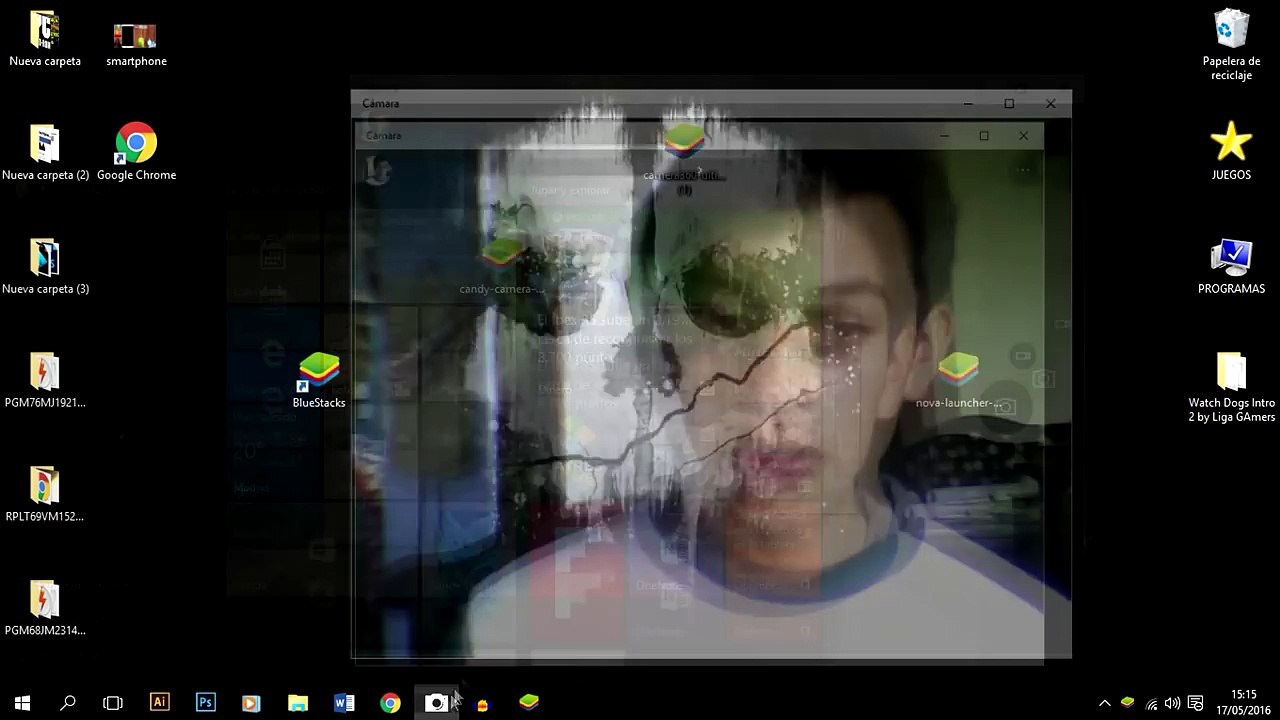Image resolution: width=1280 pixels, height=720 pixels.
Task: Open taskbar search
Action: tap(68, 703)
